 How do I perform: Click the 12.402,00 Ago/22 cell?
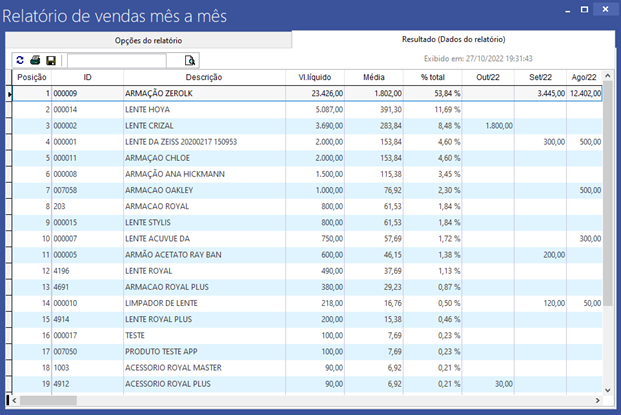coord(584,93)
